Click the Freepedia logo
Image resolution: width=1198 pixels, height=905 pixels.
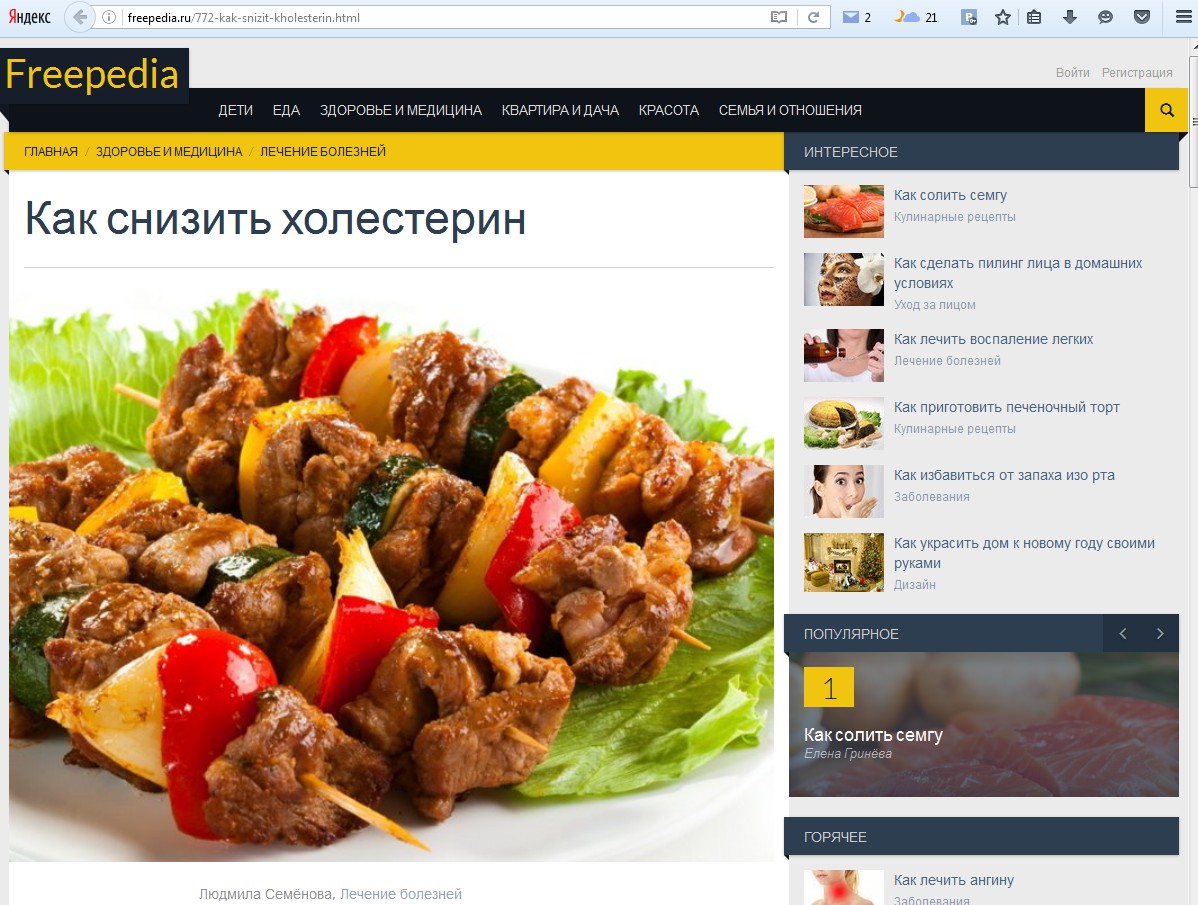pos(92,75)
